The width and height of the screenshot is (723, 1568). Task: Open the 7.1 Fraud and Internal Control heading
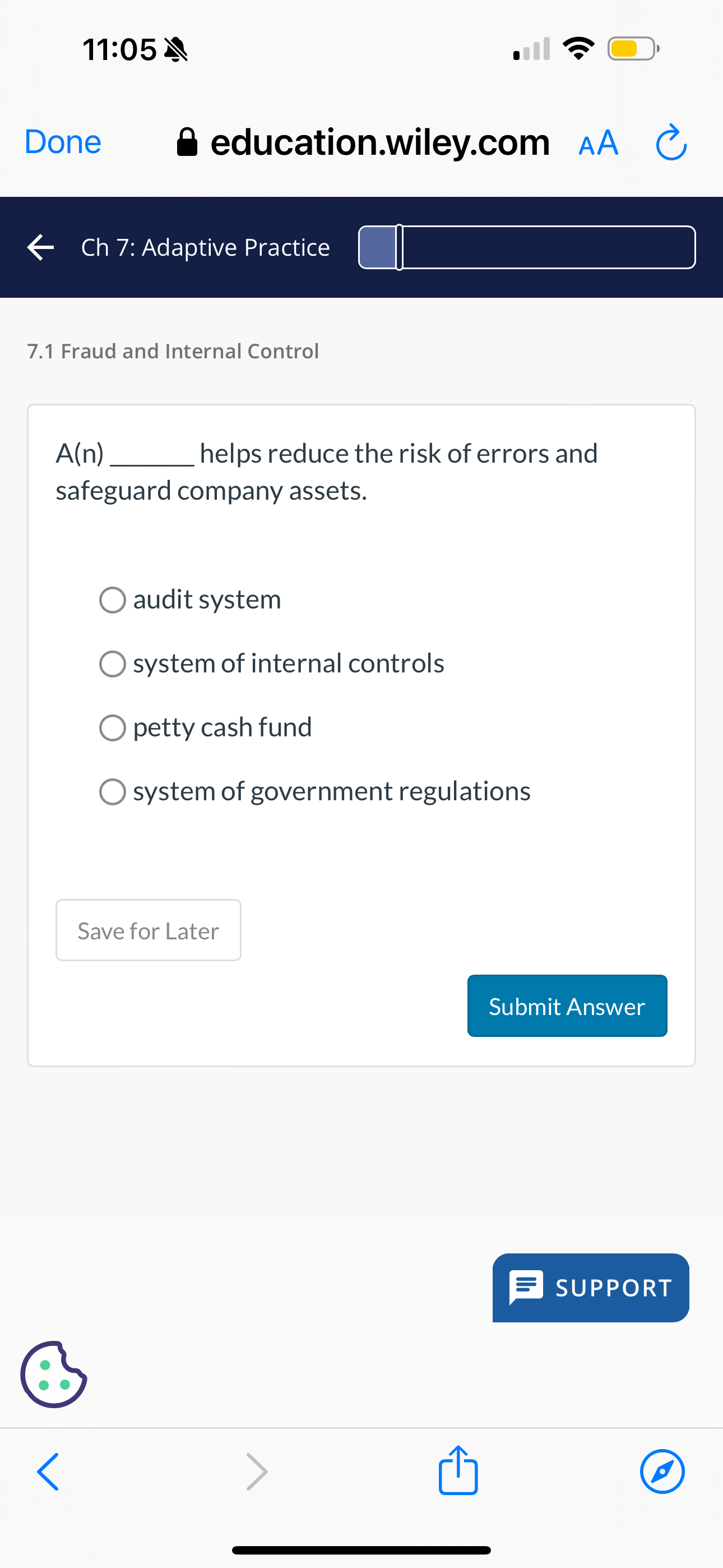(x=173, y=351)
